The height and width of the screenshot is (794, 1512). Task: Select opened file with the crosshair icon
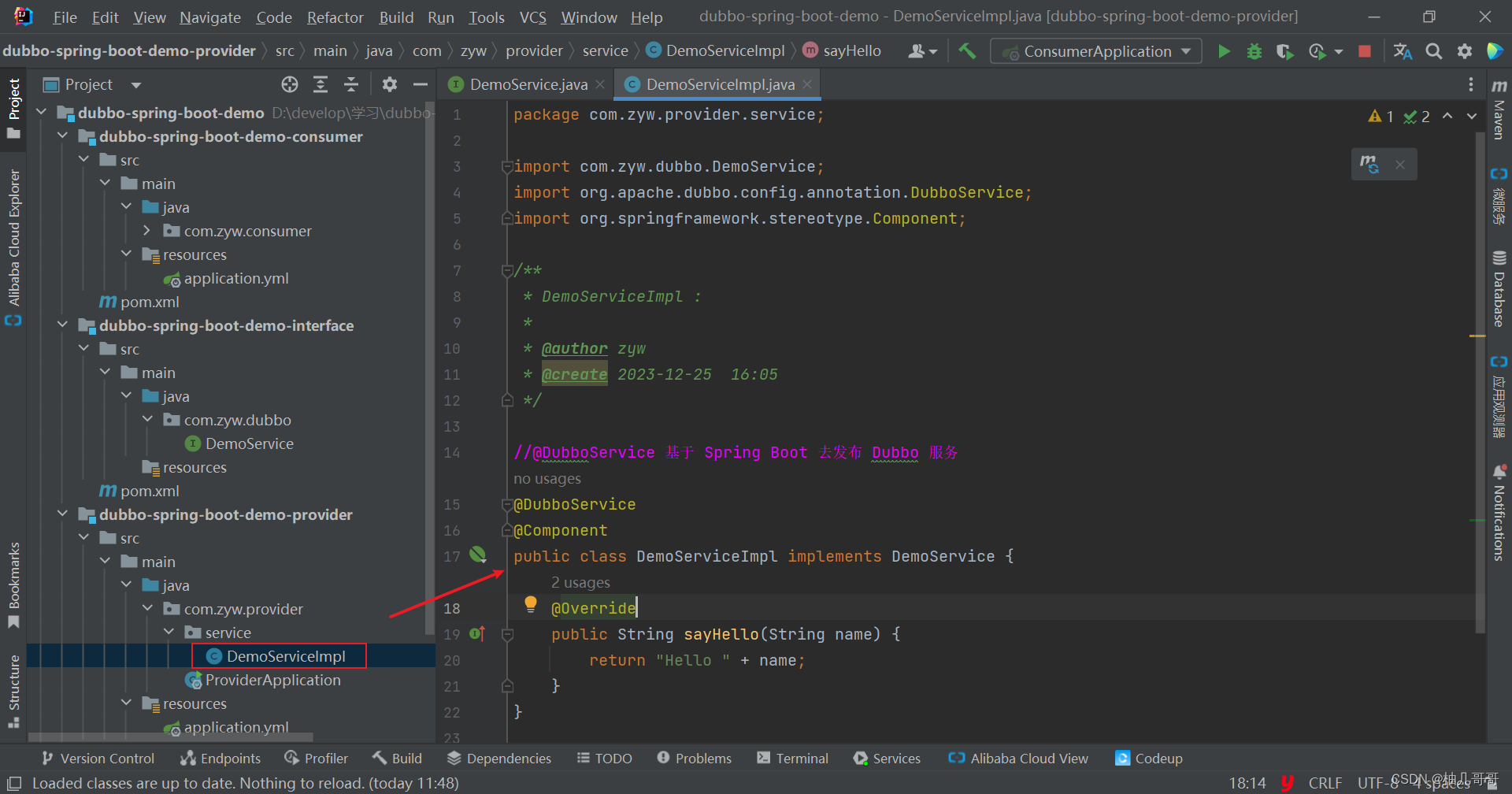[x=290, y=84]
